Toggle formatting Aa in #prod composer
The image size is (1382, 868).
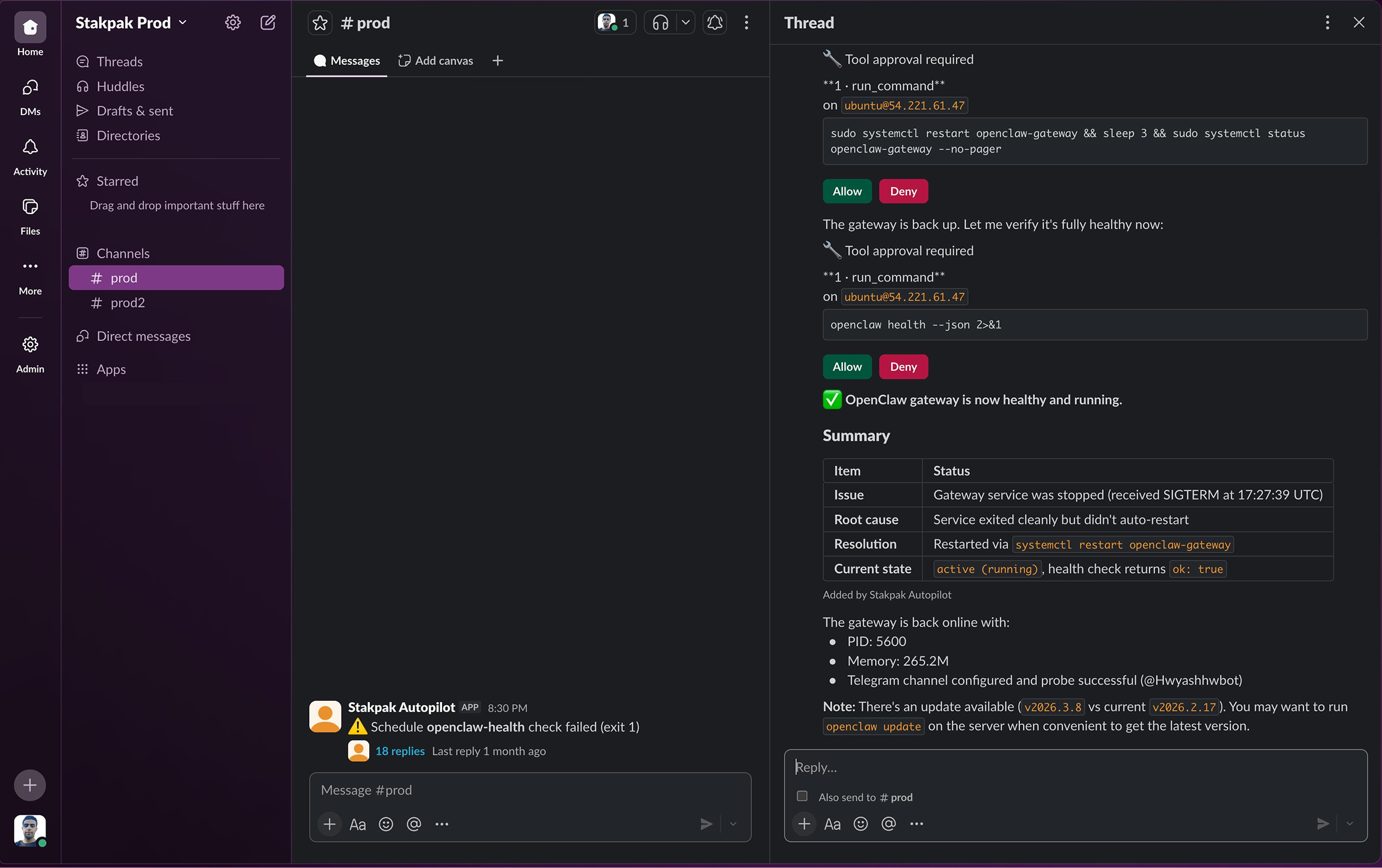click(x=357, y=824)
